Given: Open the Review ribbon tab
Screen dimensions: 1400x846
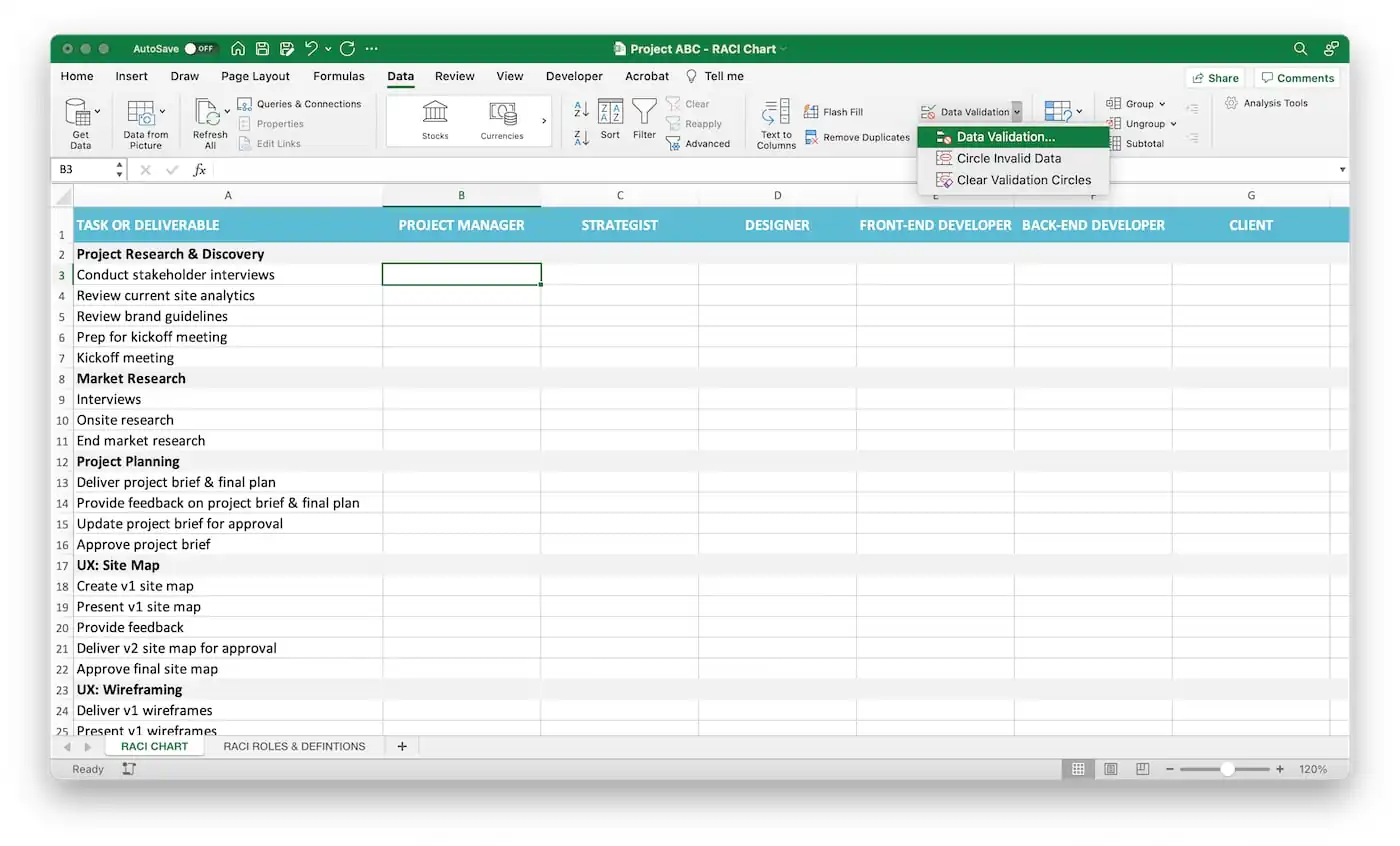Looking at the screenshot, I should 455,76.
